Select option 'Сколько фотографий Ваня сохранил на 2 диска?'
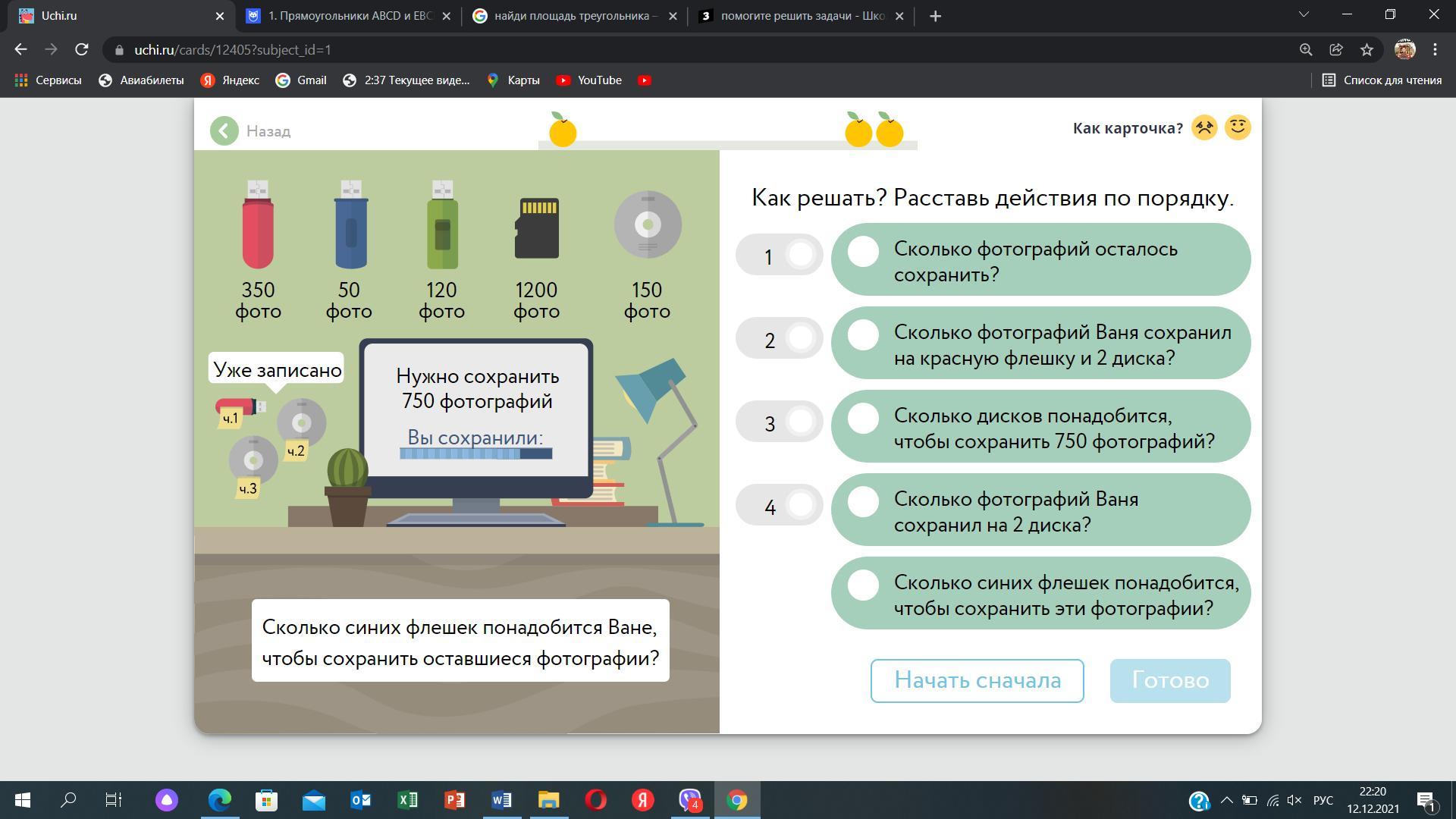The height and width of the screenshot is (819, 1456). [x=1040, y=510]
